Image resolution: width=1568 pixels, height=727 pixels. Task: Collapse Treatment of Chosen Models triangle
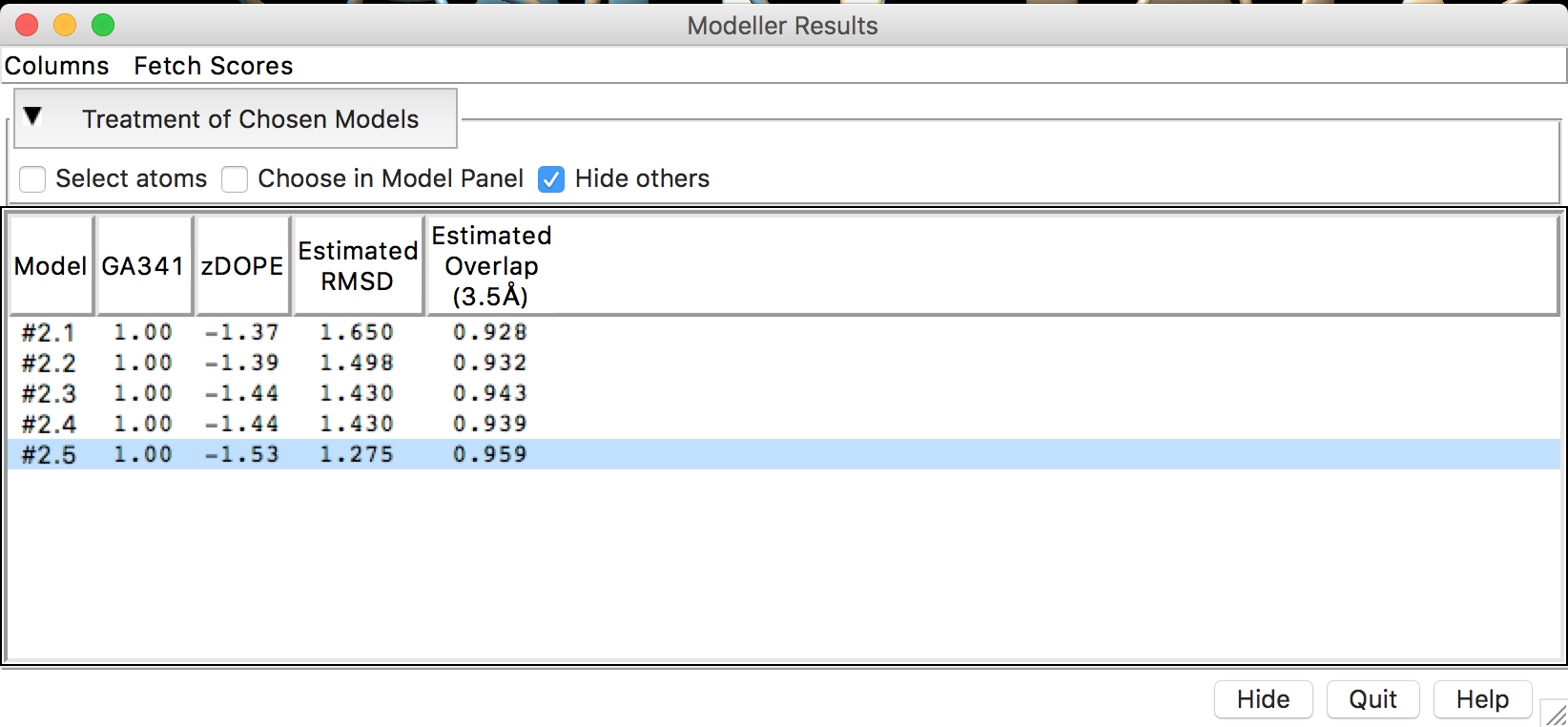tap(32, 116)
